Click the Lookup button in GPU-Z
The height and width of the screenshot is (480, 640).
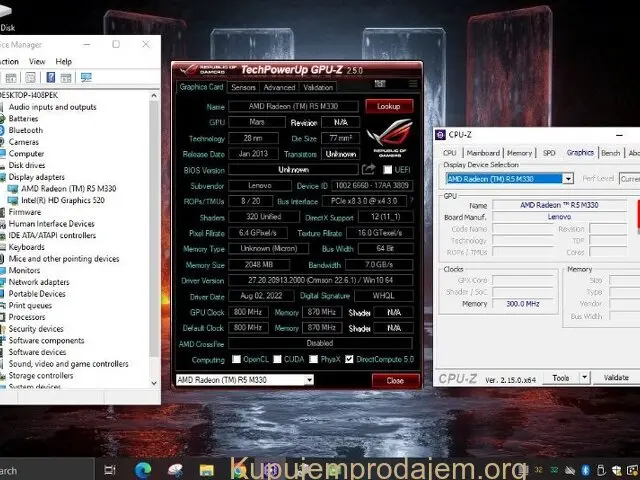tap(389, 105)
